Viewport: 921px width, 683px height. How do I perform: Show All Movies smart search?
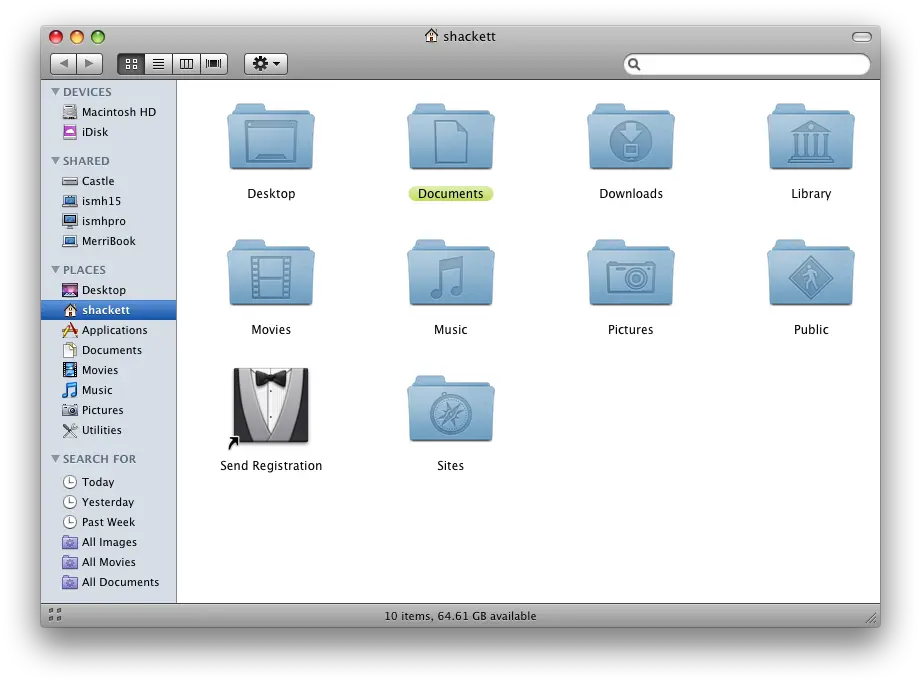pos(109,561)
